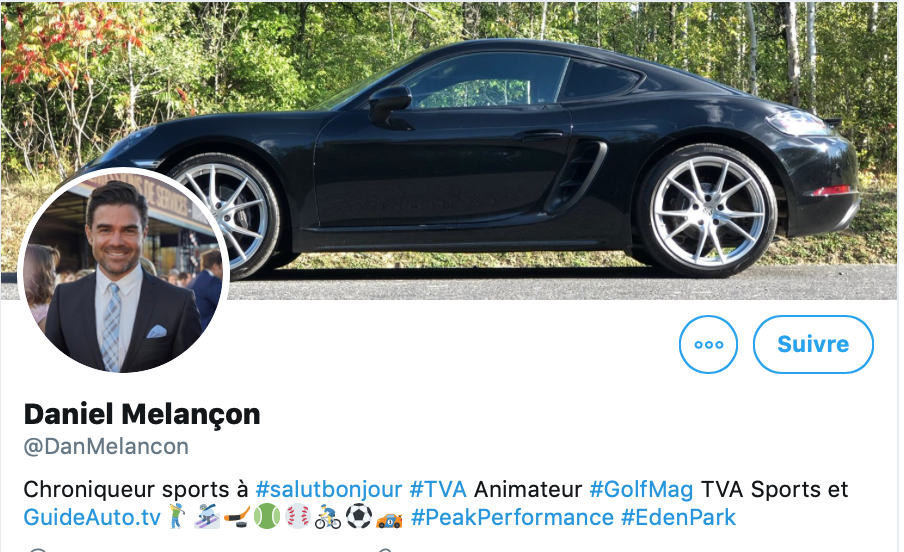Screen dimensions: 904x552
Task: Click the orange race car emoji
Action: click(389, 519)
